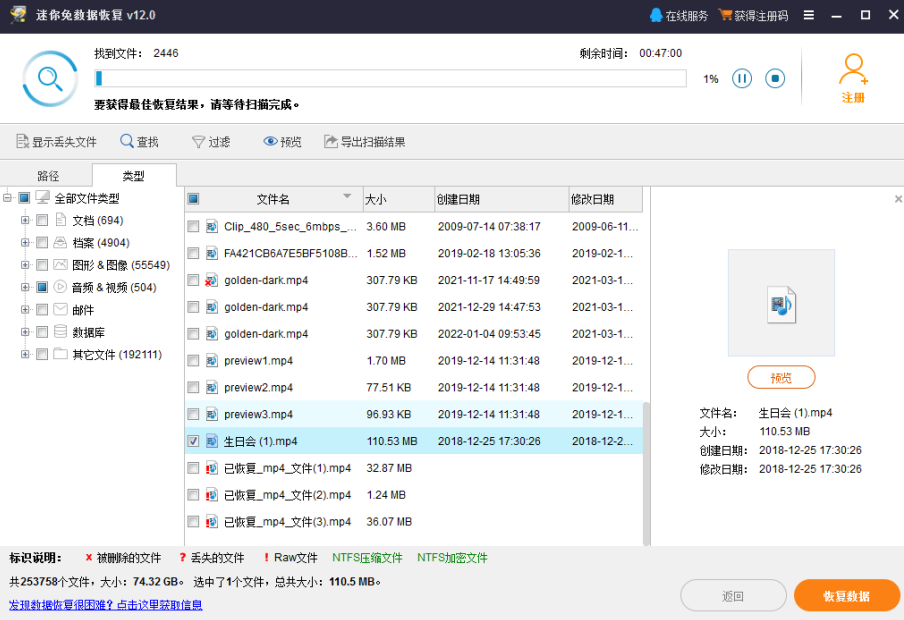This screenshot has width=904, height=620.
Task: Click the 邮件 envelope icon in the tree
Action: pyautogui.click(x=61, y=310)
